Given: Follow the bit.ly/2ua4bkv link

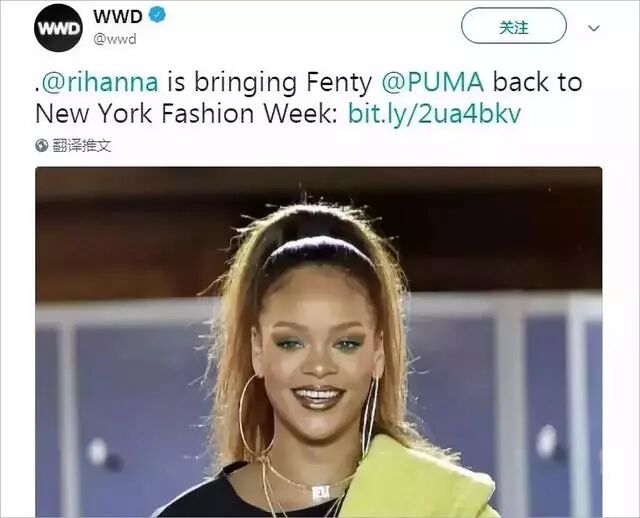Looking at the screenshot, I should click(x=434, y=113).
